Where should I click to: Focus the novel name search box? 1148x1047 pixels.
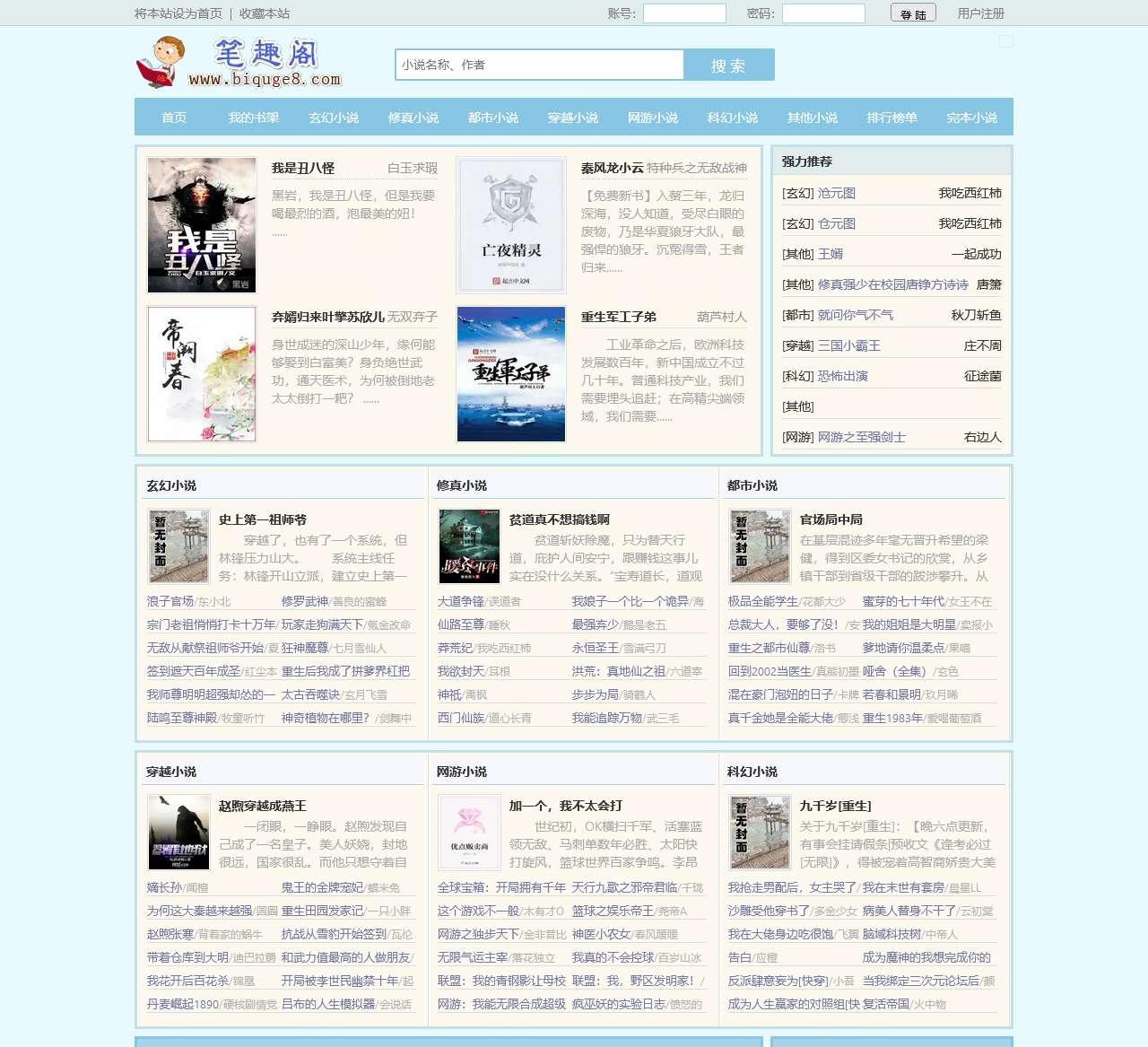[540, 65]
